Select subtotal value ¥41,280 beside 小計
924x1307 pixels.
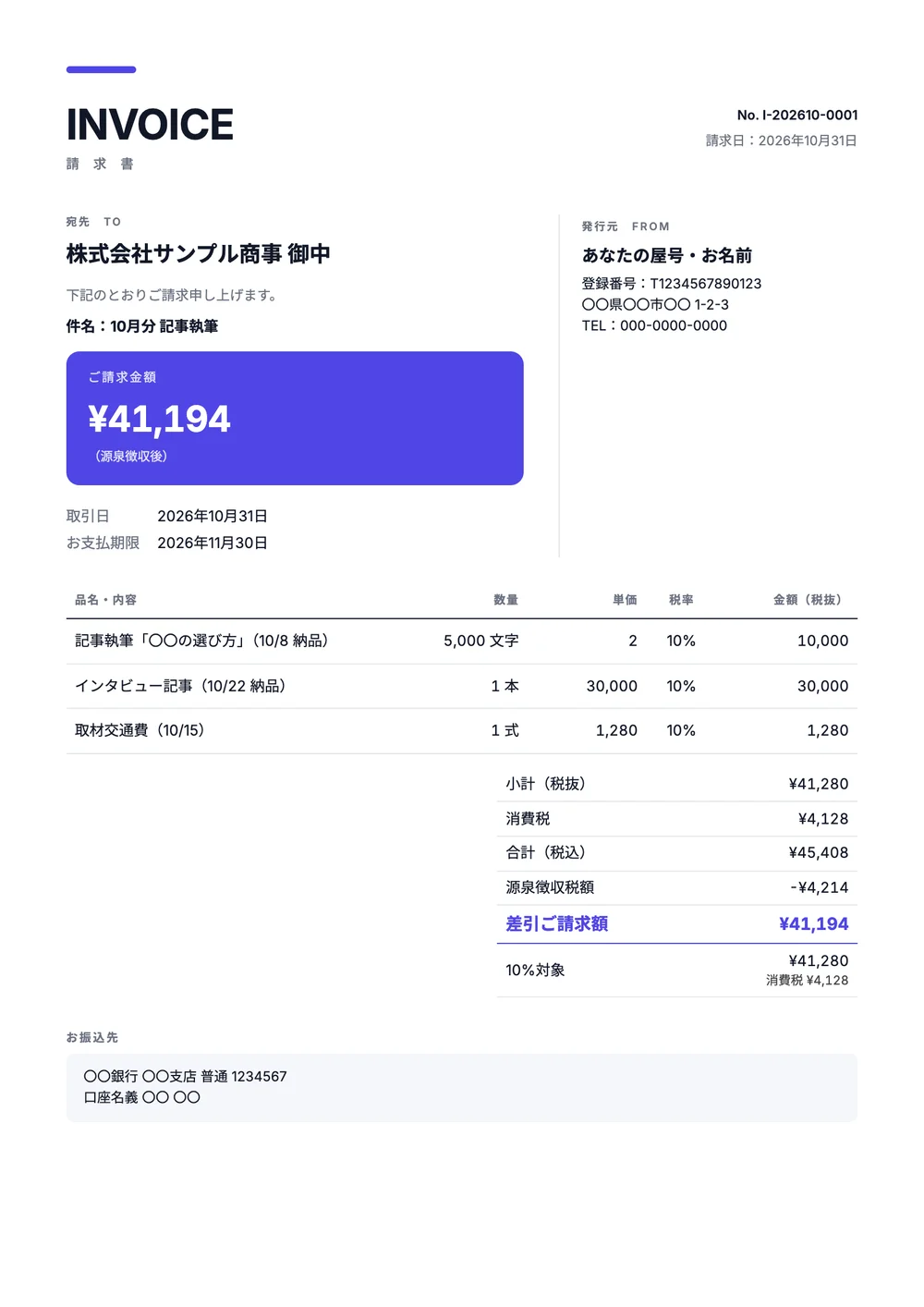(x=819, y=784)
